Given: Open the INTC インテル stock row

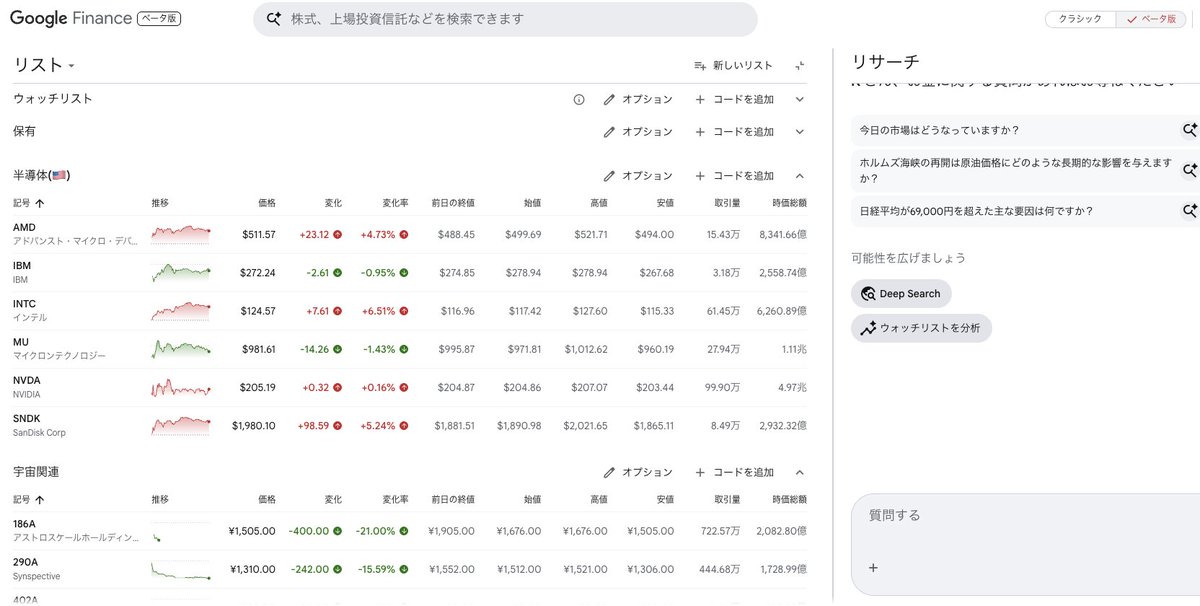Looking at the screenshot, I should (409, 310).
